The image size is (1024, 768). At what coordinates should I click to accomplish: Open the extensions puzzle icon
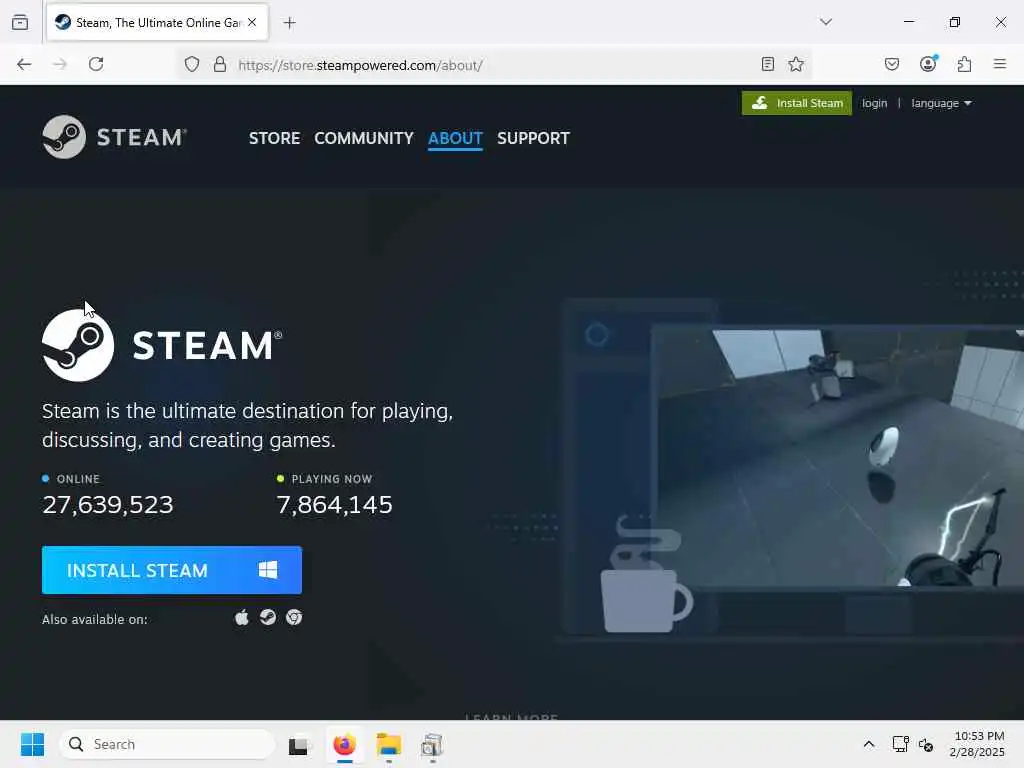click(964, 64)
